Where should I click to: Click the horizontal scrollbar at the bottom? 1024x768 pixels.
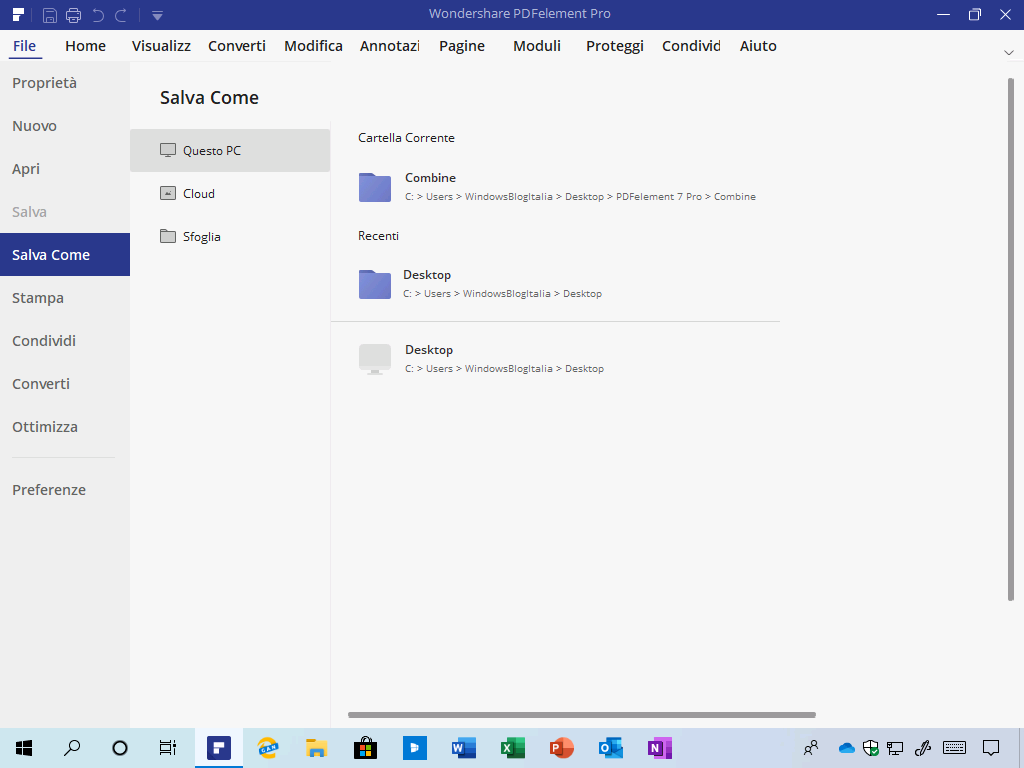click(x=582, y=715)
